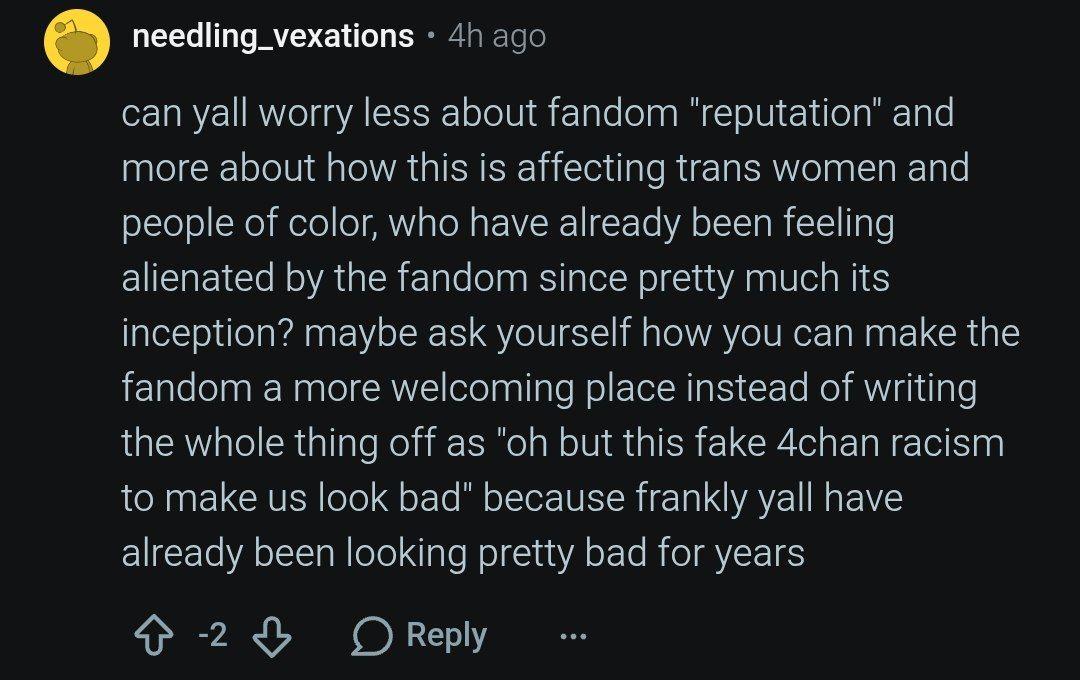Click the word "frankly" in the comment

(x=691, y=498)
